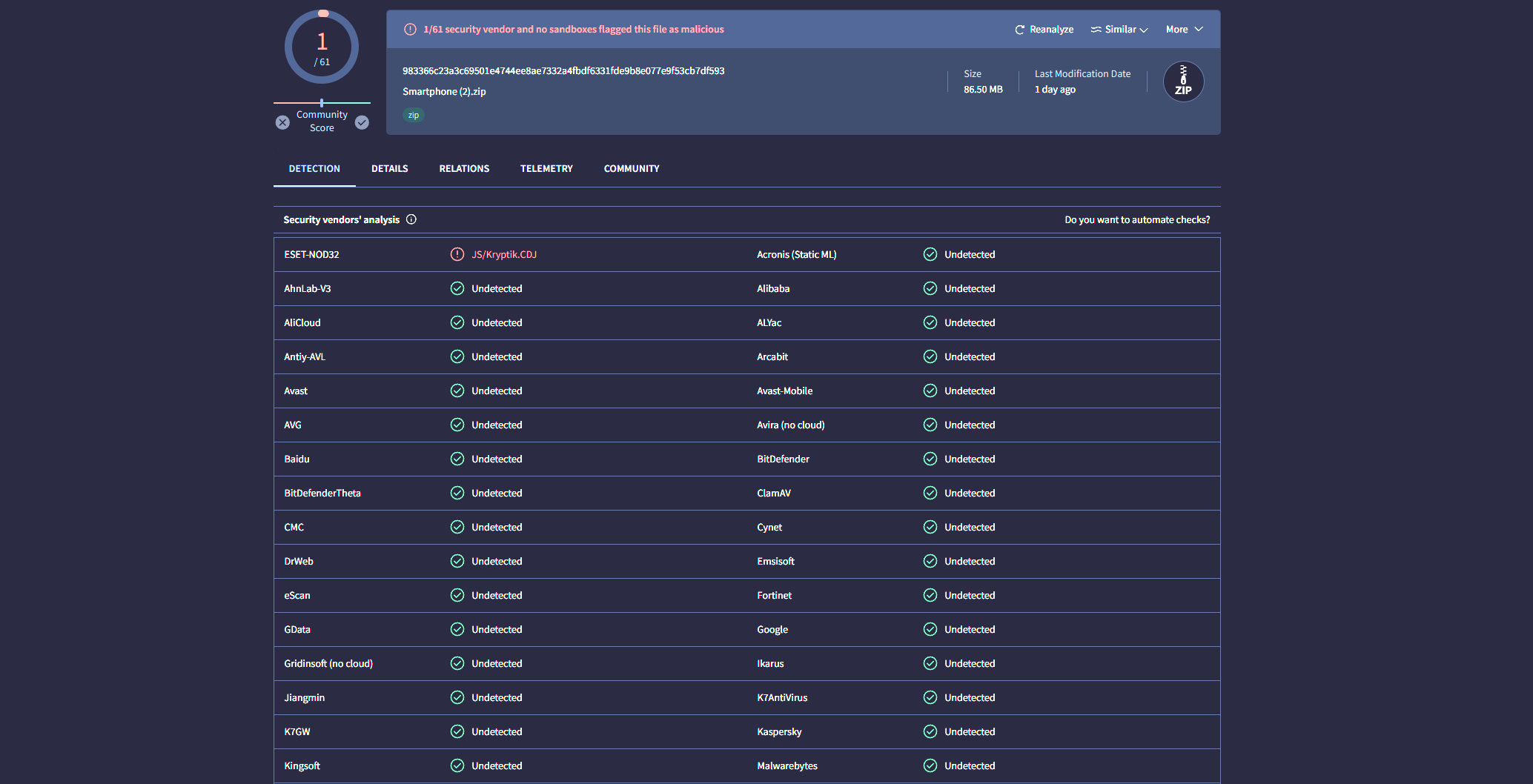Click the AhnLab-V3 undetected check icon

457,288
